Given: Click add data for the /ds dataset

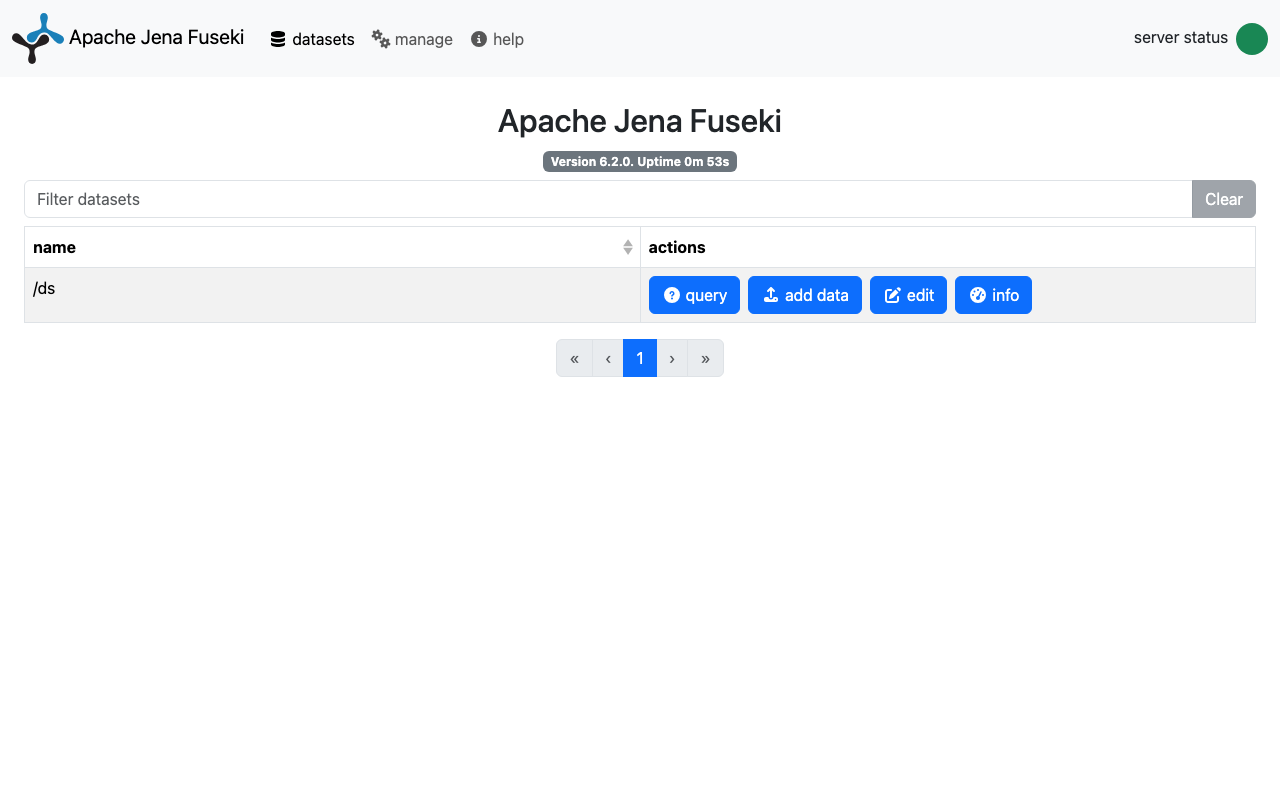Looking at the screenshot, I should (x=805, y=295).
